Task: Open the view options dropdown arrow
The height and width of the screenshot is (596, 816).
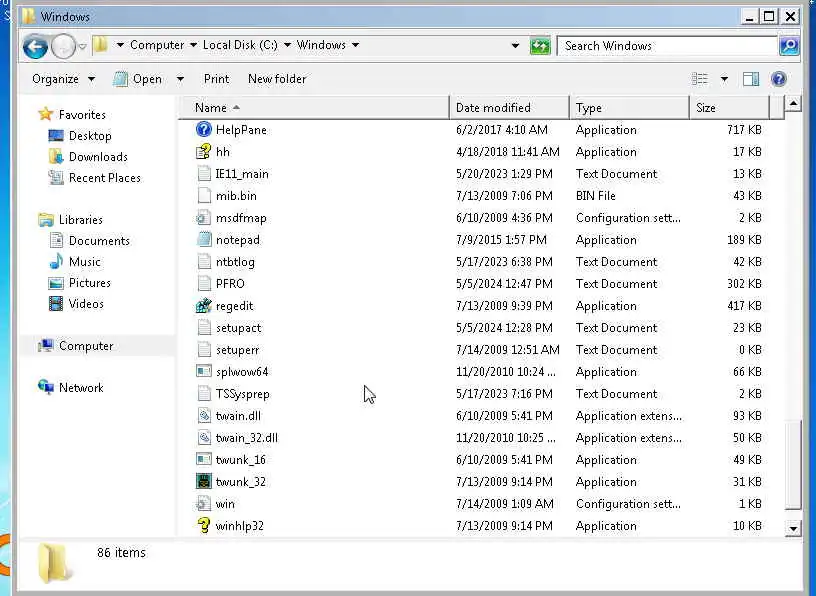Action: [724, 79]
